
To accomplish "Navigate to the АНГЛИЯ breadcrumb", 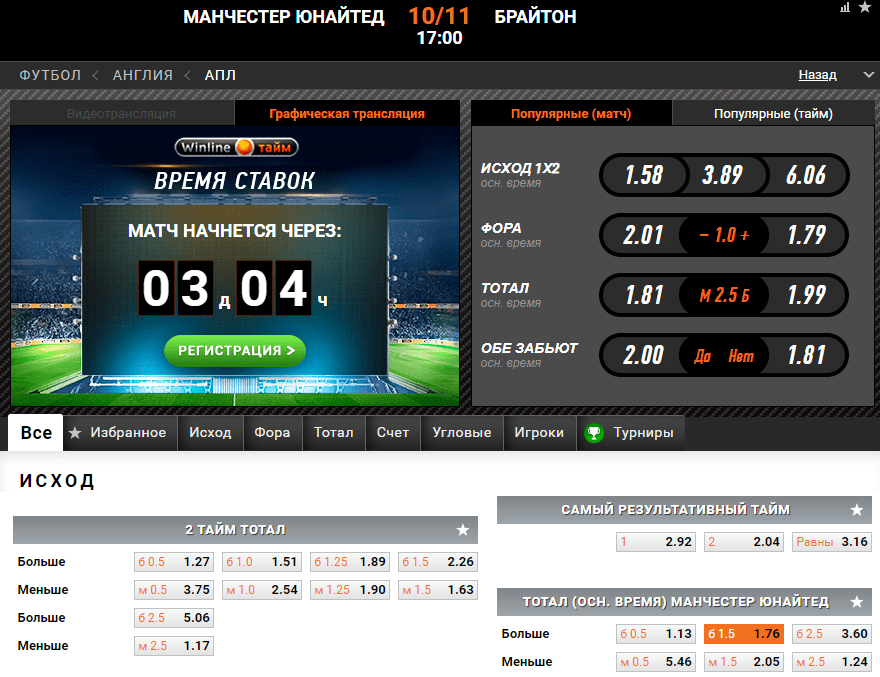I will pyautogui.click(x=143, y=75).
